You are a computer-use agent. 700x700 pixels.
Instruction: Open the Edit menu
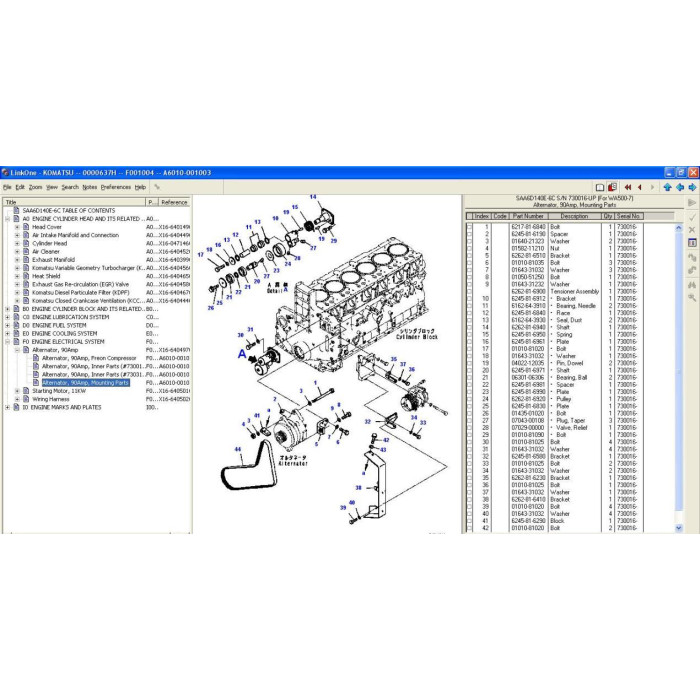(20, 187)
